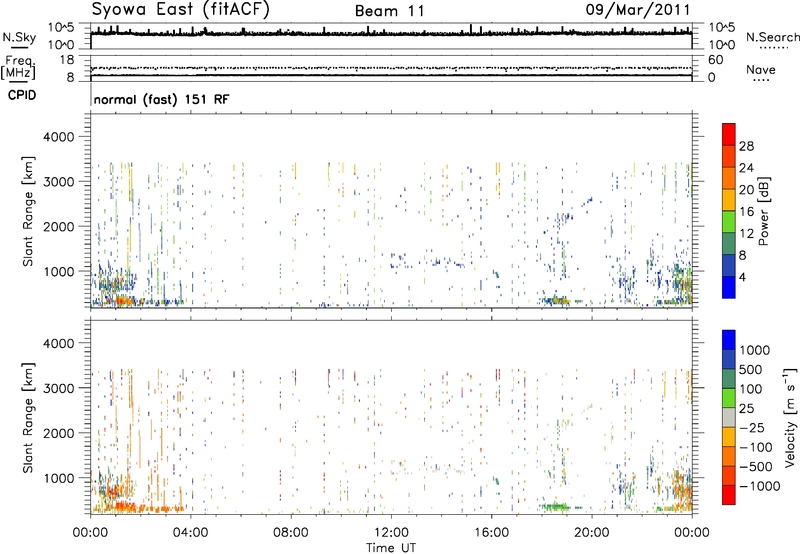
Task: Click the '12:00' time axis label
Action: 391,533
